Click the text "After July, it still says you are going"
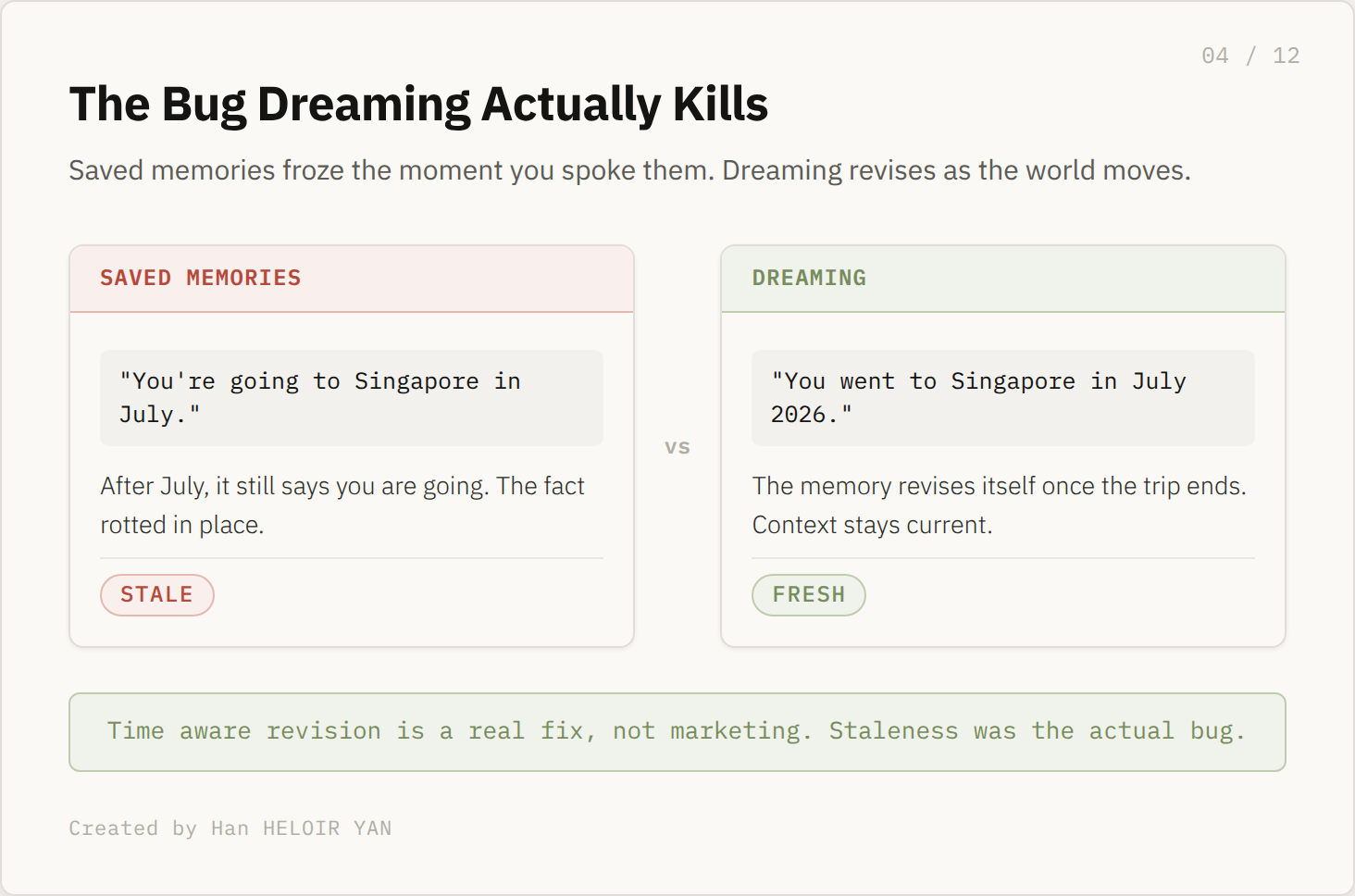The image size is (1355, 896). 294,486
